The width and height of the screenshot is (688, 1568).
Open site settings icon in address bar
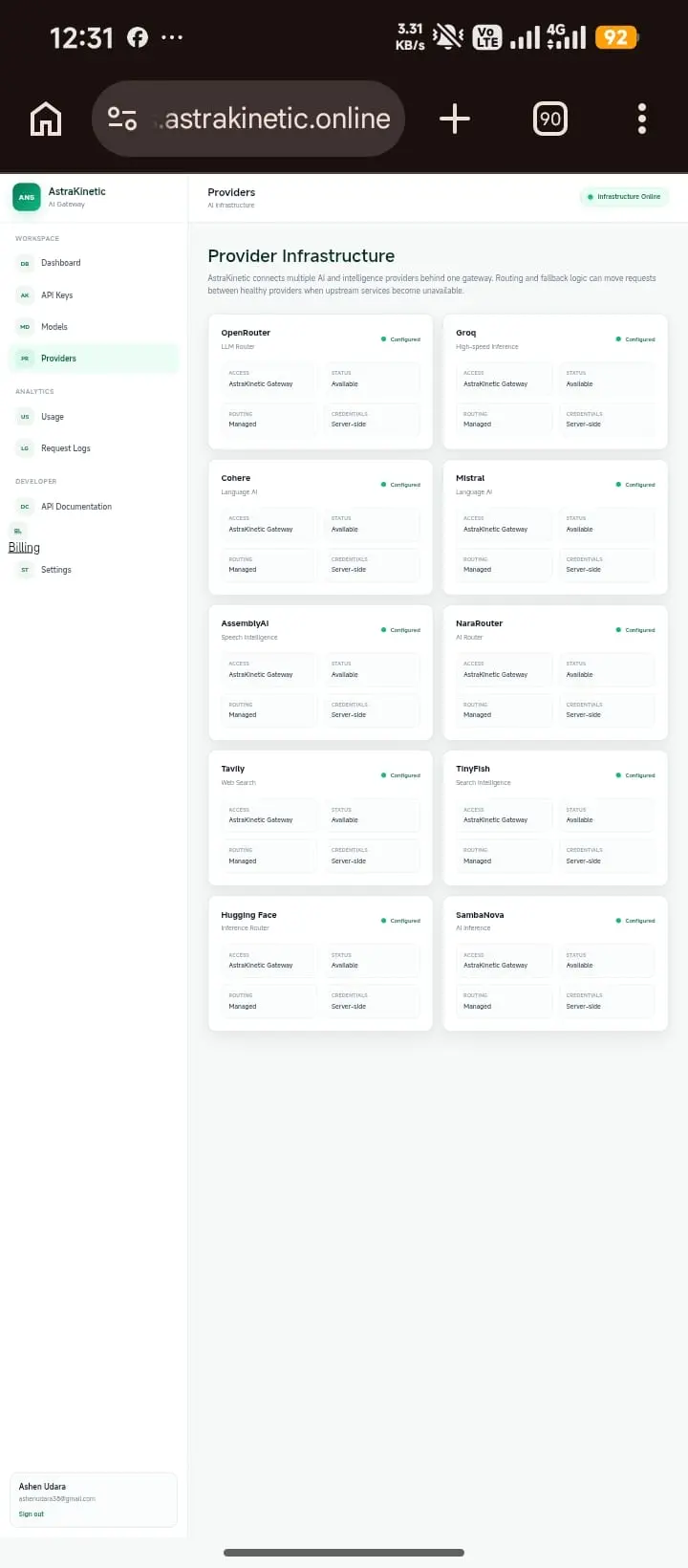click(x=122, y=119)
